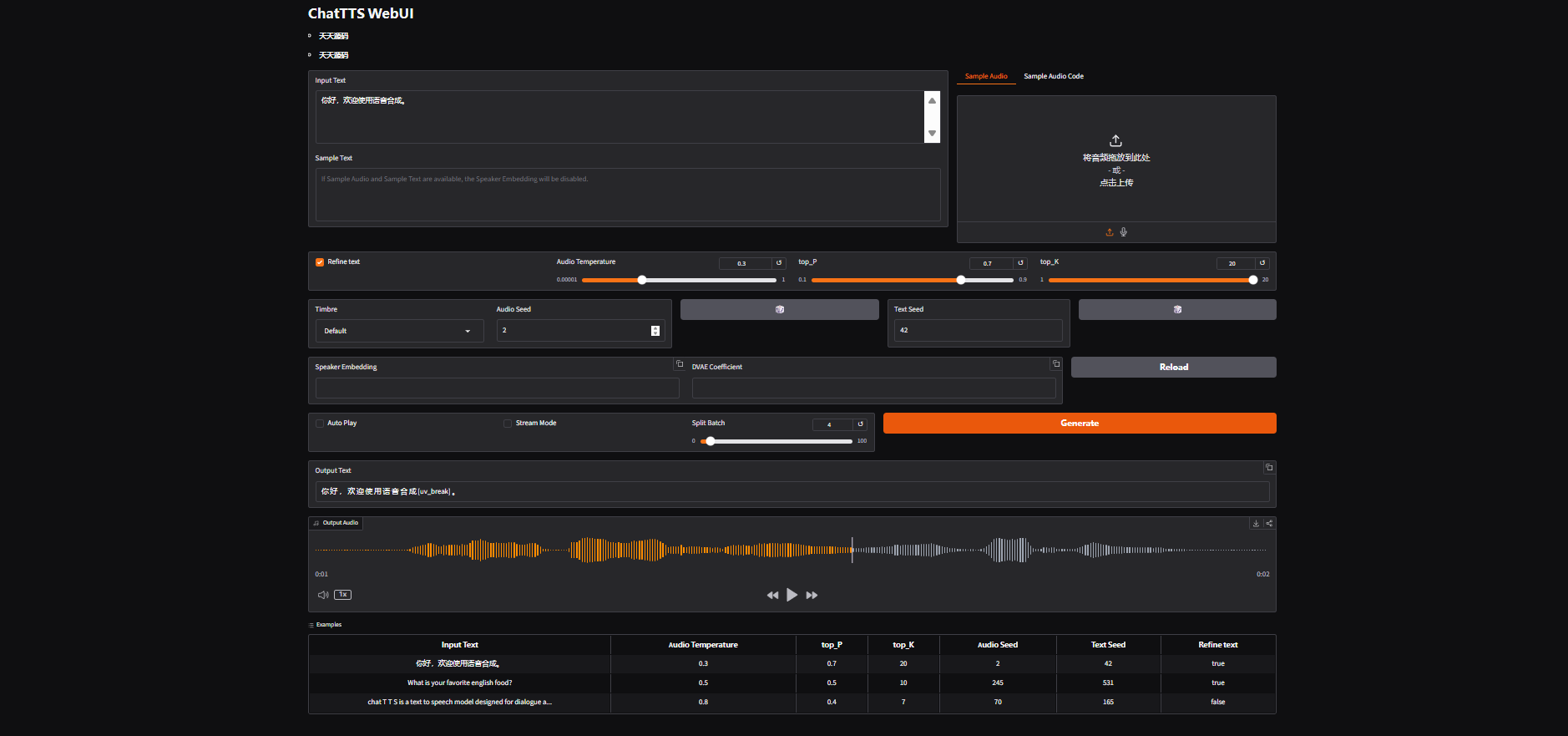This screenshot has width=1568, height=736.
Task: Toggle the Refine text checkbox
Action: click(x=320, y=262)
